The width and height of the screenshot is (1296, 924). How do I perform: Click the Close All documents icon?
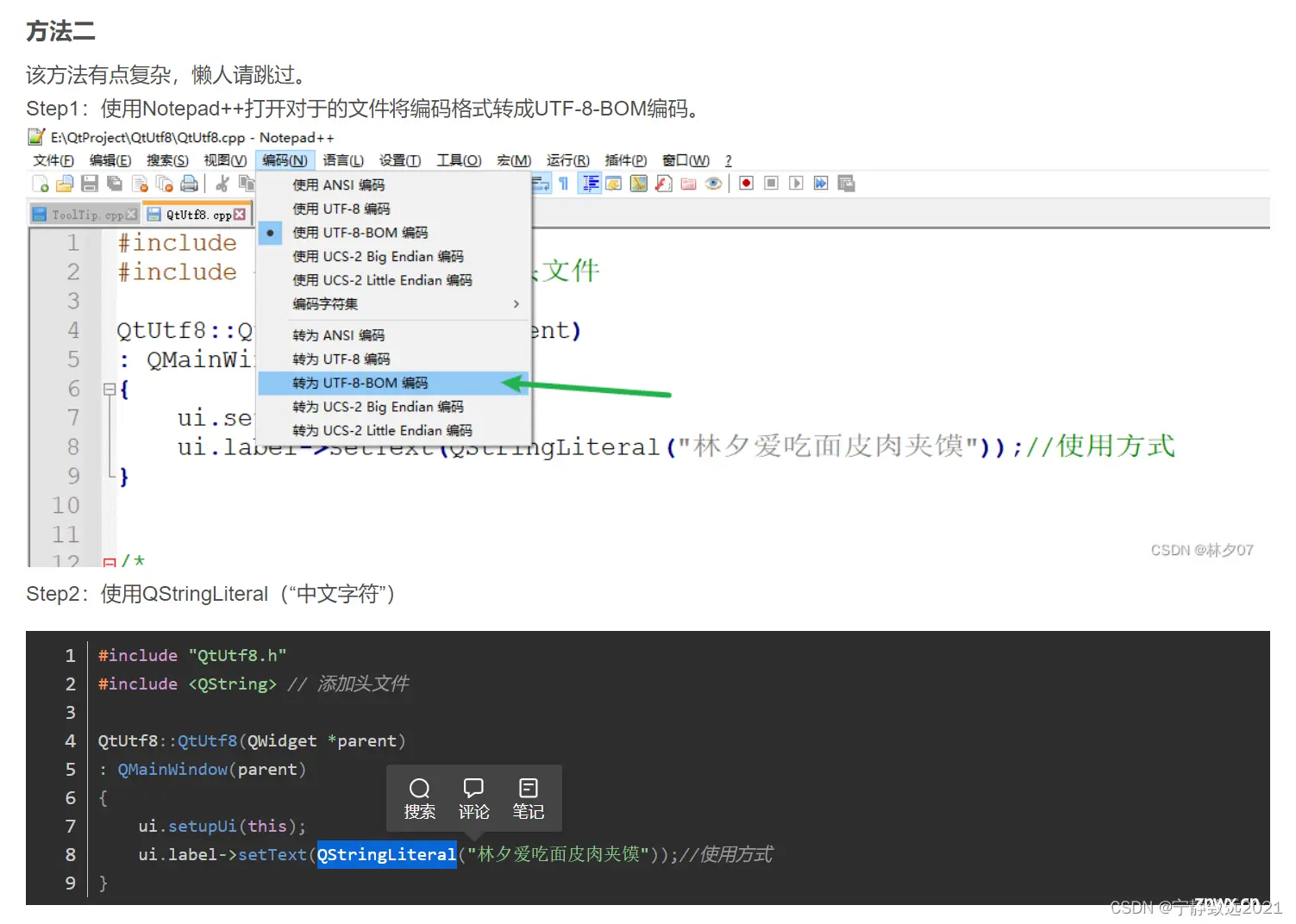click(165, 184)
